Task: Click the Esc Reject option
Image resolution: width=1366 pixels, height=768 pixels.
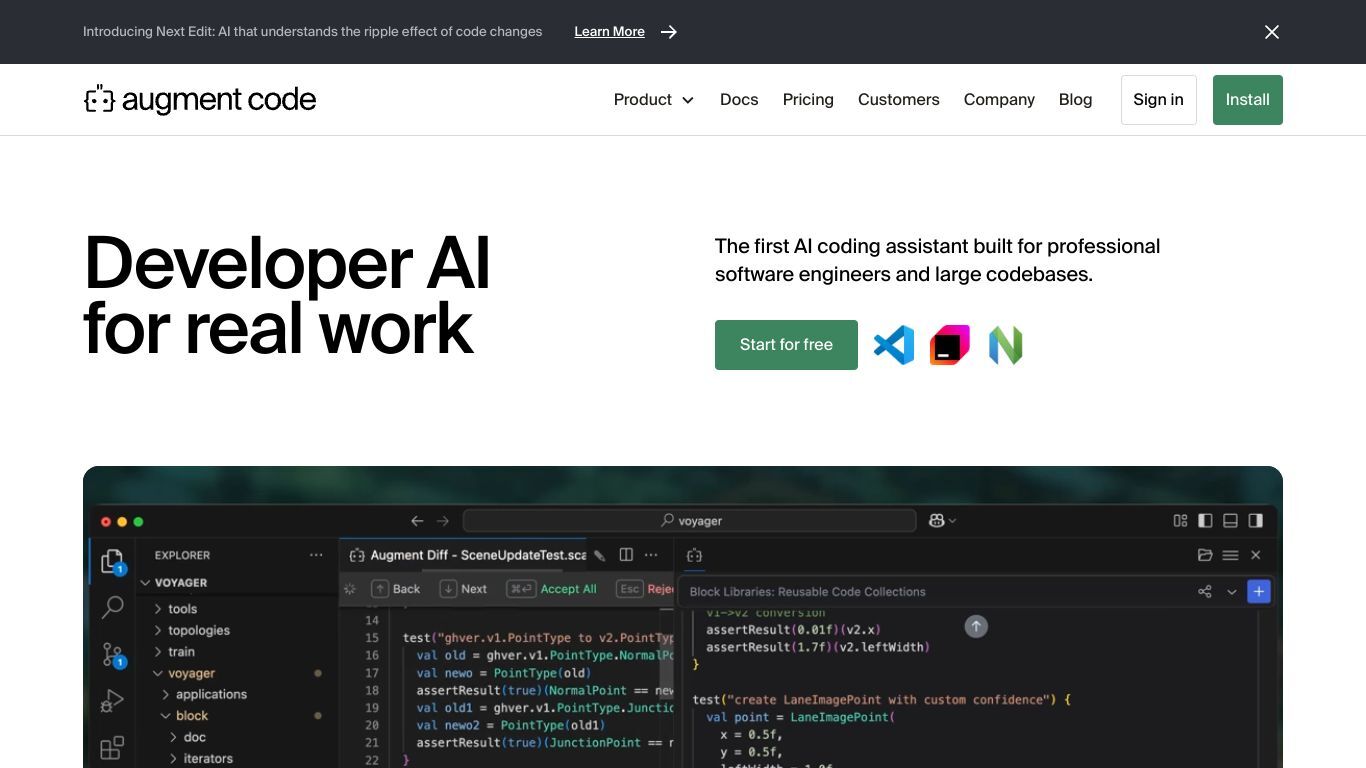Action: [x=645, y=589]
